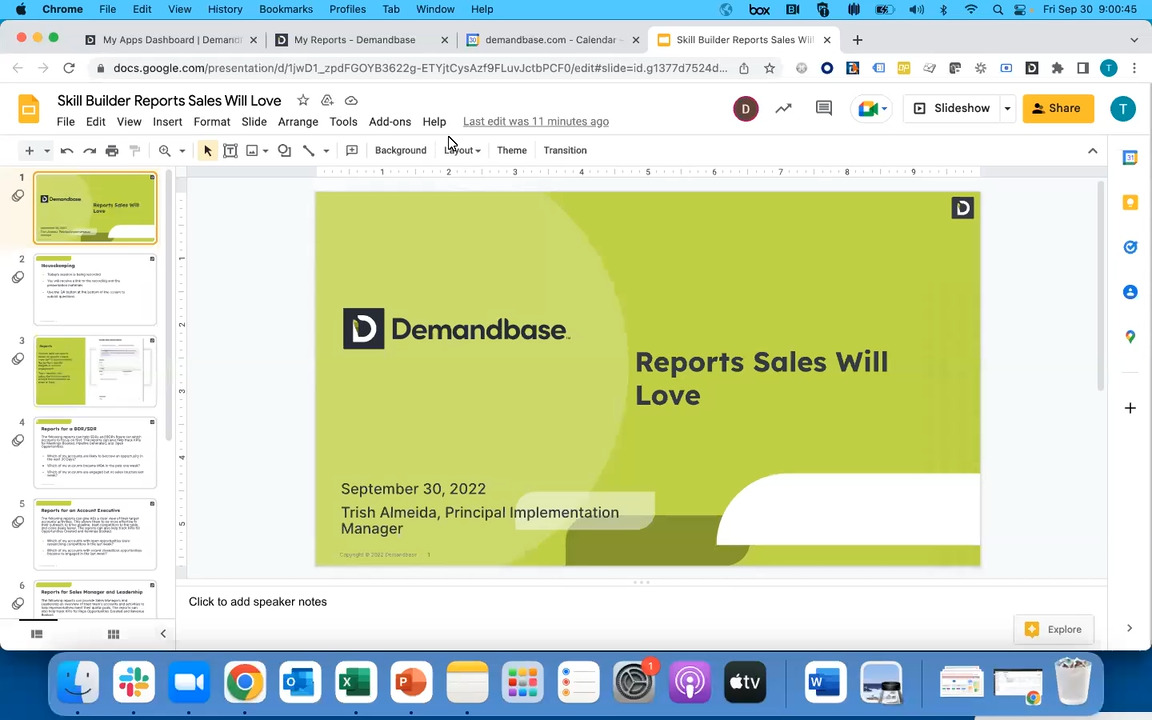Image resolution: width=1152 pixels, height=720 pixels.
Task: Open the File menu in Slides
Action: [x=65, y=122]
